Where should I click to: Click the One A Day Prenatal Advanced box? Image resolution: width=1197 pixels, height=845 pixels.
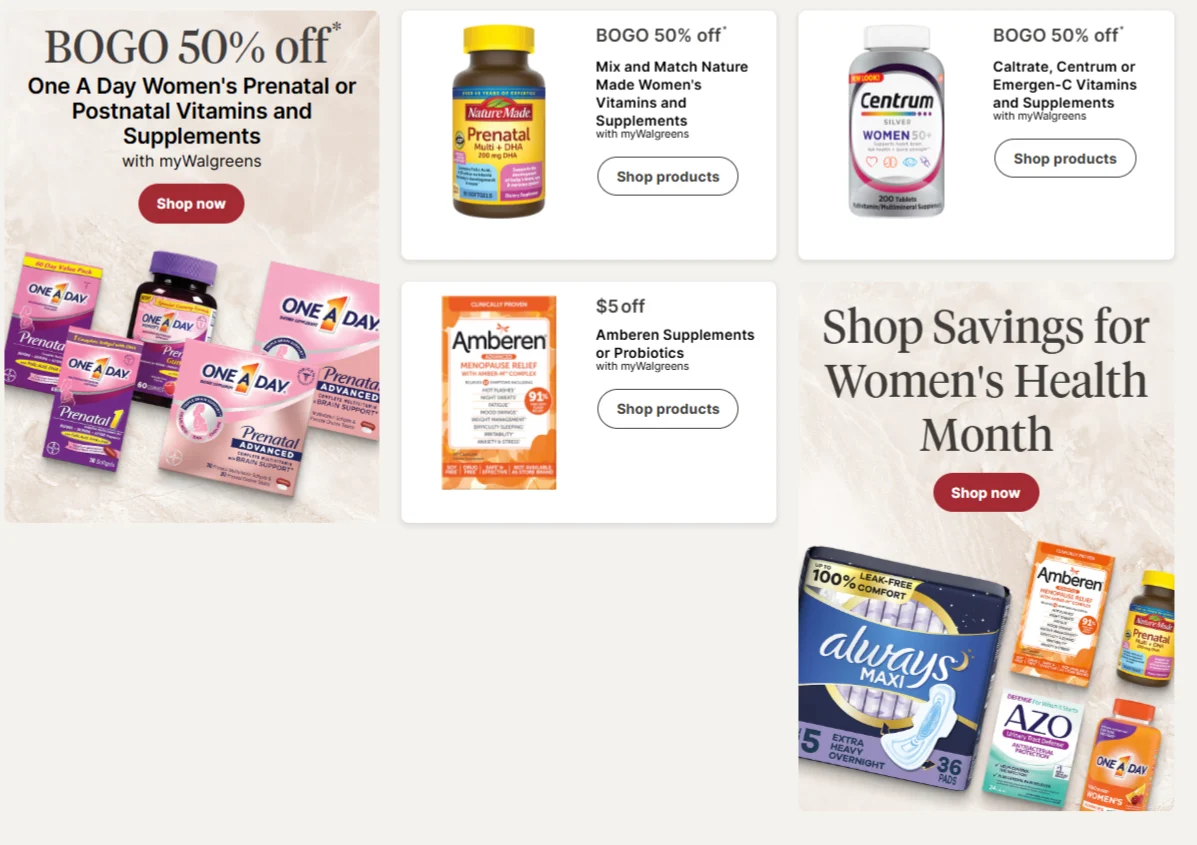point(237,417)
